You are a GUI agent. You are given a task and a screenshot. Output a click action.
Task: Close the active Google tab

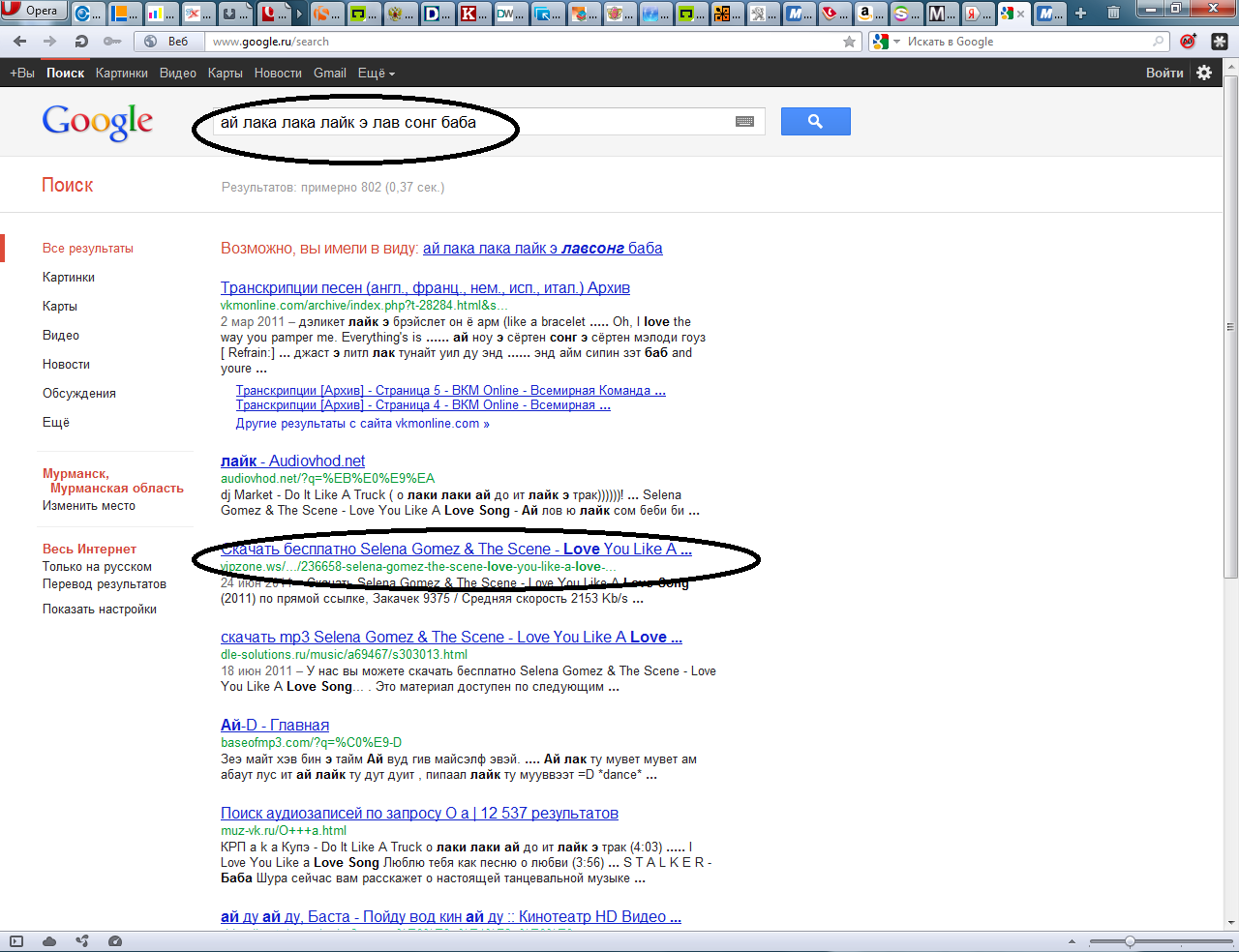tap(1020, 14)
